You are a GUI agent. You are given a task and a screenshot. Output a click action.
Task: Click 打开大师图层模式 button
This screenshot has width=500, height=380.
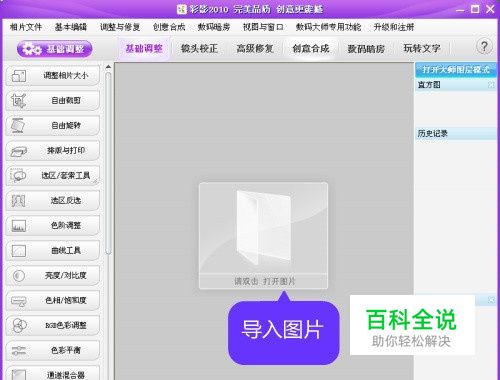[456, 70]
